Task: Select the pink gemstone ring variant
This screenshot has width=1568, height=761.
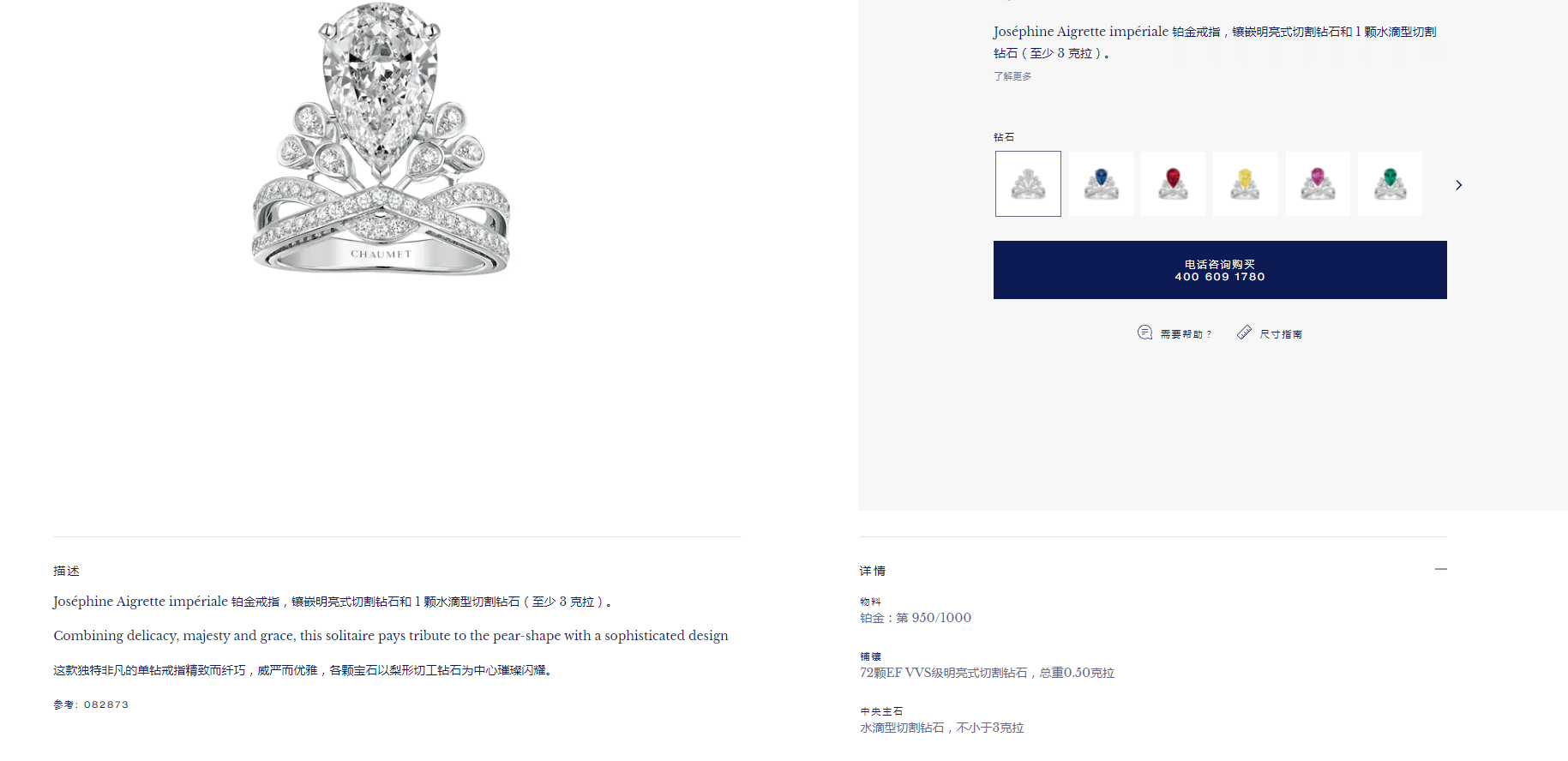Action: pyautogui.click(x=1318, y=184)
